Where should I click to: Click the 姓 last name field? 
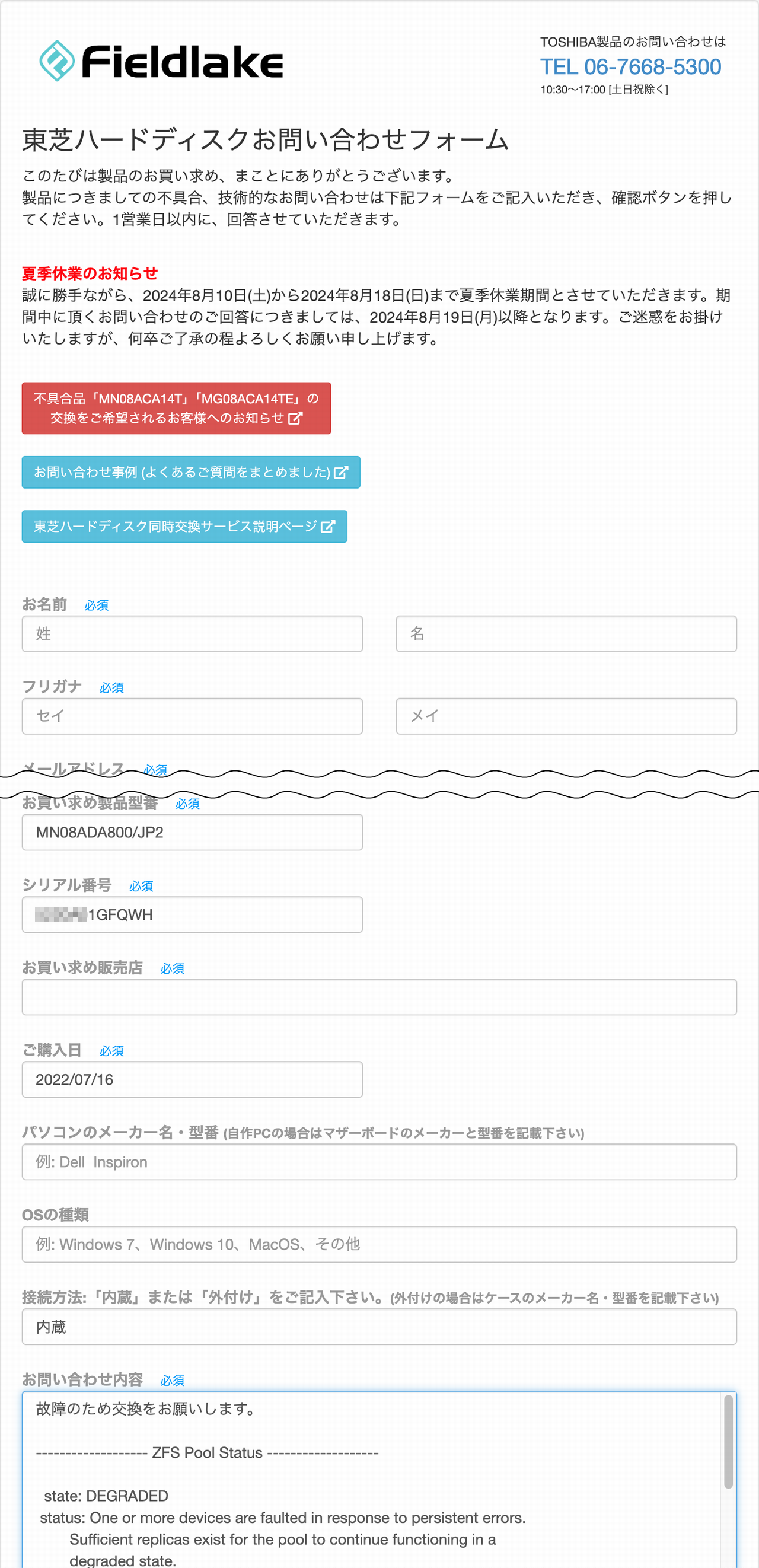click(192, 633)
